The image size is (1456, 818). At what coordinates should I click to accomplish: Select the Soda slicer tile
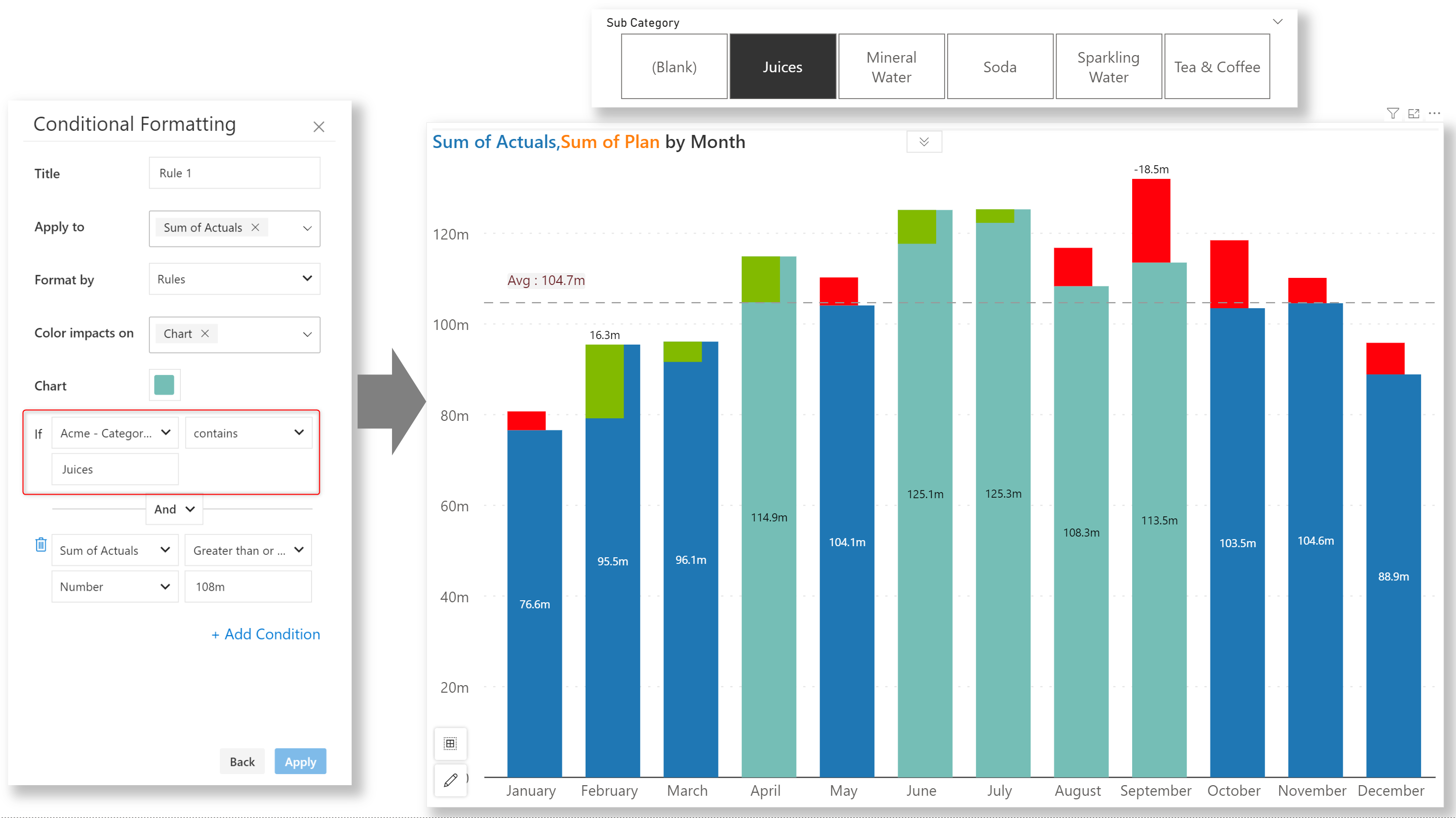pos(999,67)
